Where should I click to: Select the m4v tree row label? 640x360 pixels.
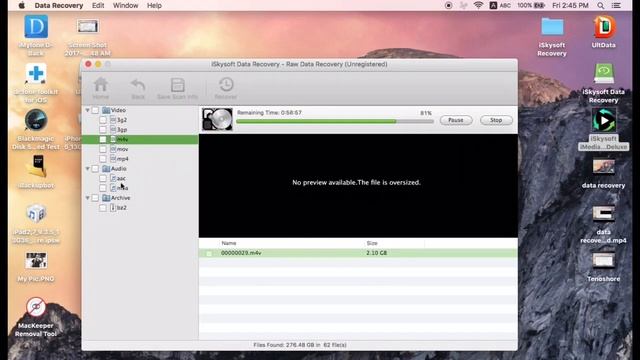[x=122, y=139]
